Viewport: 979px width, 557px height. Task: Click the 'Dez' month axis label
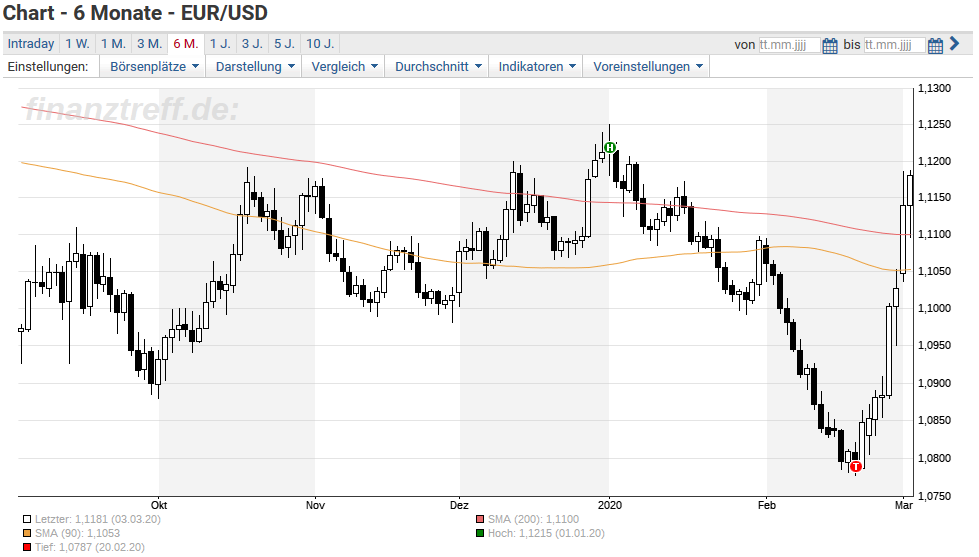459,505
